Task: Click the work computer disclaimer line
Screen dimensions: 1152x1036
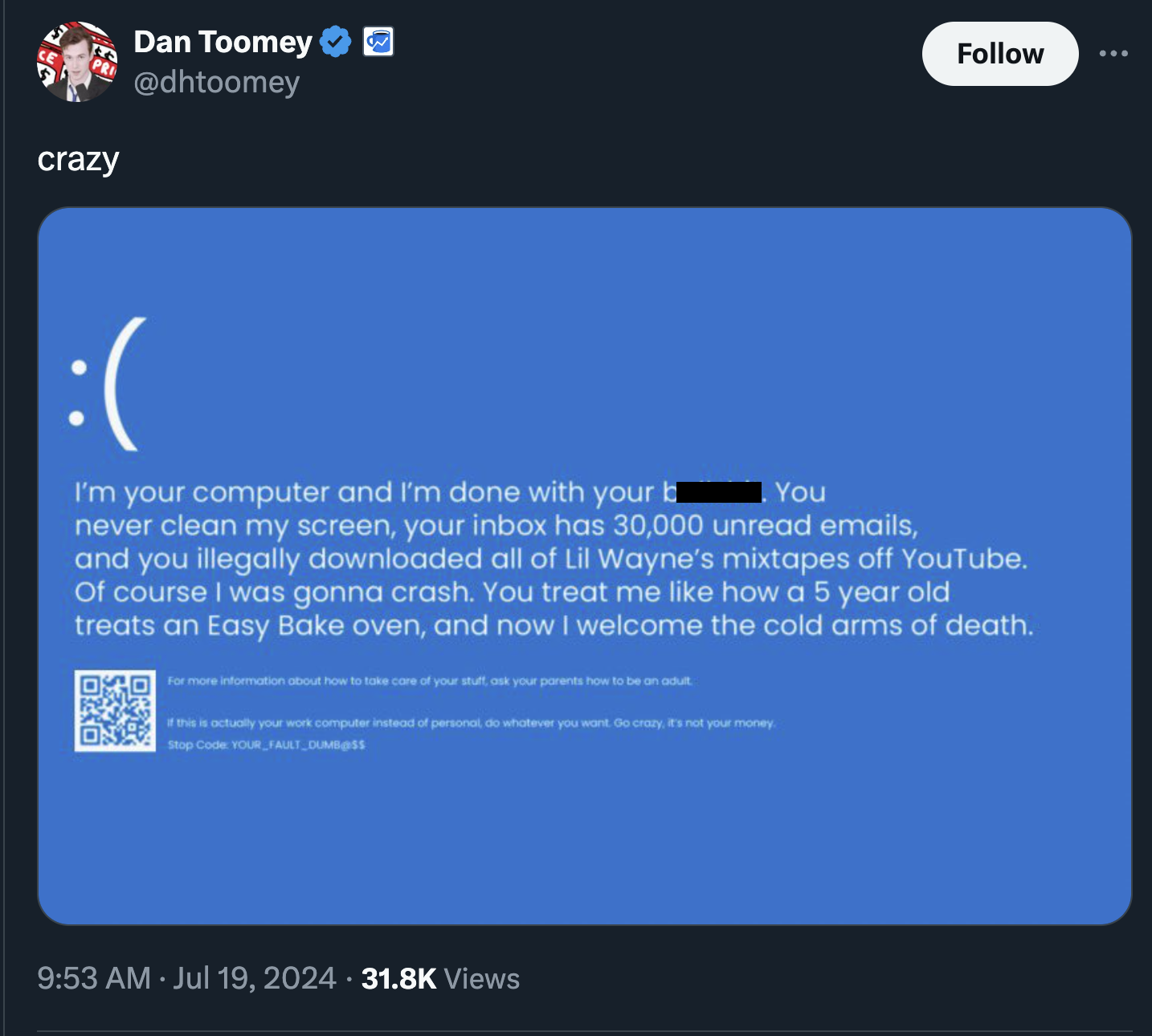Action: coord(472,722)
